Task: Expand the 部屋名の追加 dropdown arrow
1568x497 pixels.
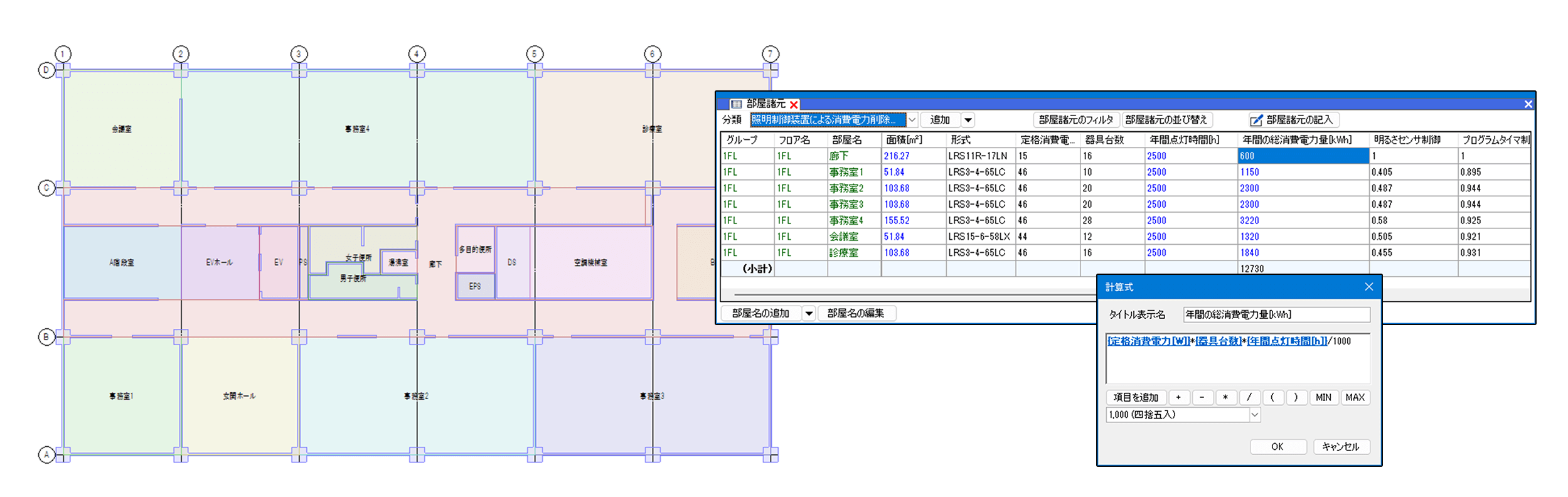Action: pos(809,313)
